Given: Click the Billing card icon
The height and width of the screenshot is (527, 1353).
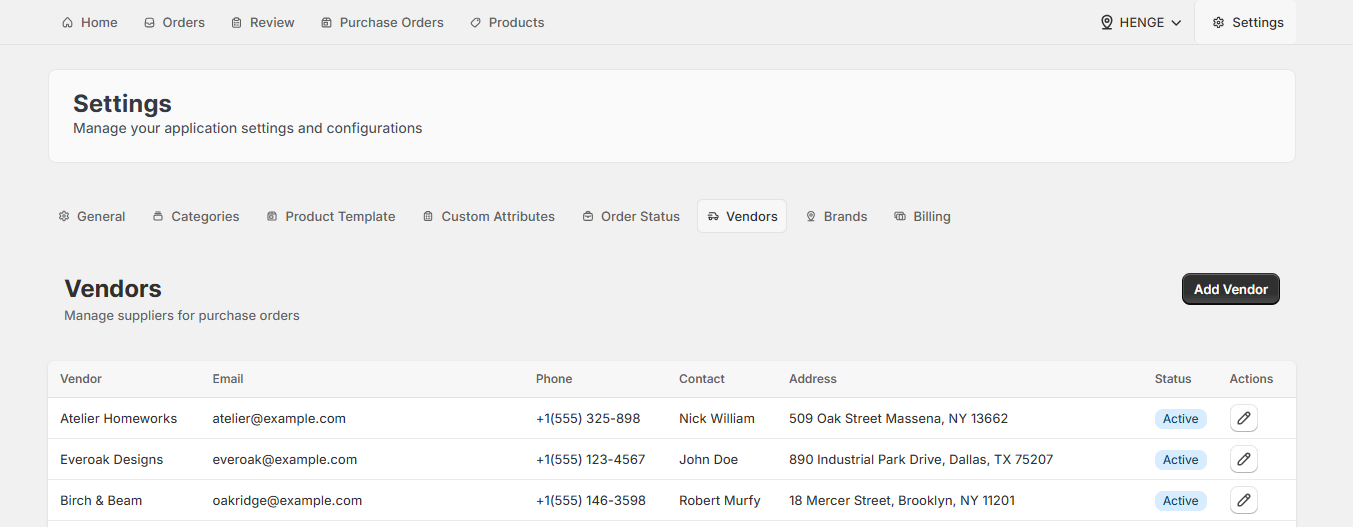Looking at the screenshot, I should [900, 216].
